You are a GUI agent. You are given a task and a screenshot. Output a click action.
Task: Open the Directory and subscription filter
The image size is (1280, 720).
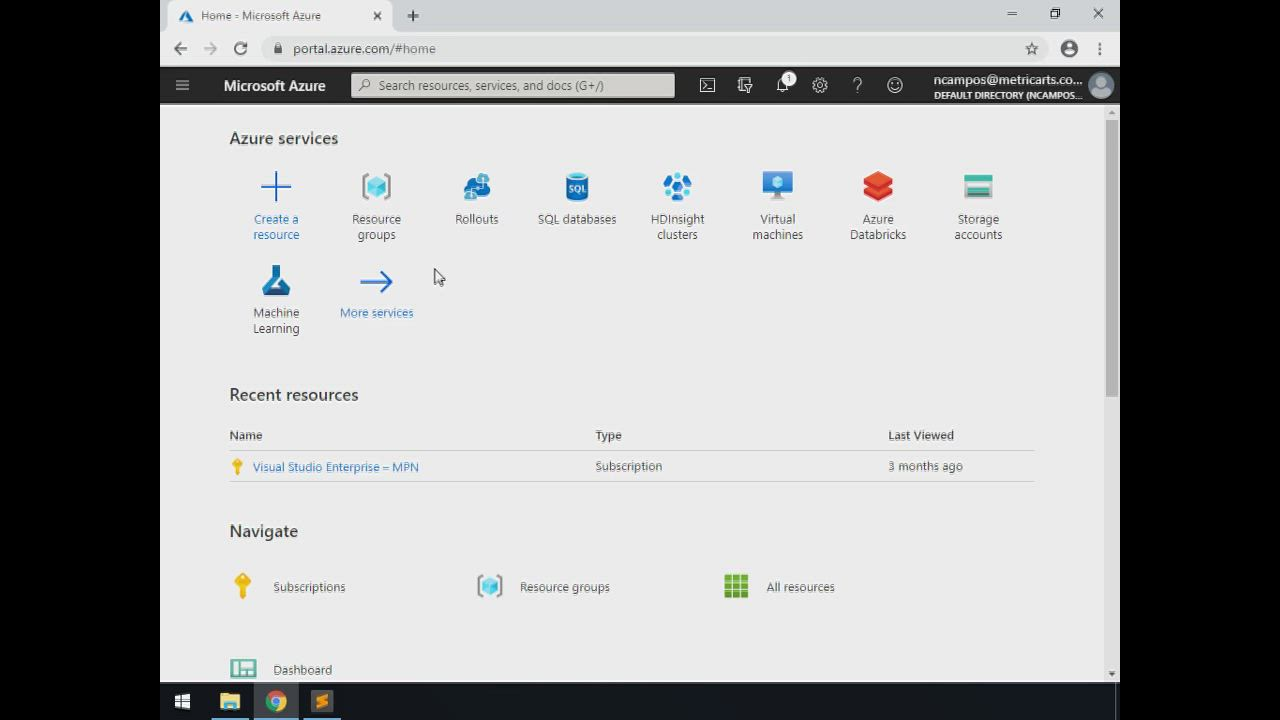click(745, 85)
